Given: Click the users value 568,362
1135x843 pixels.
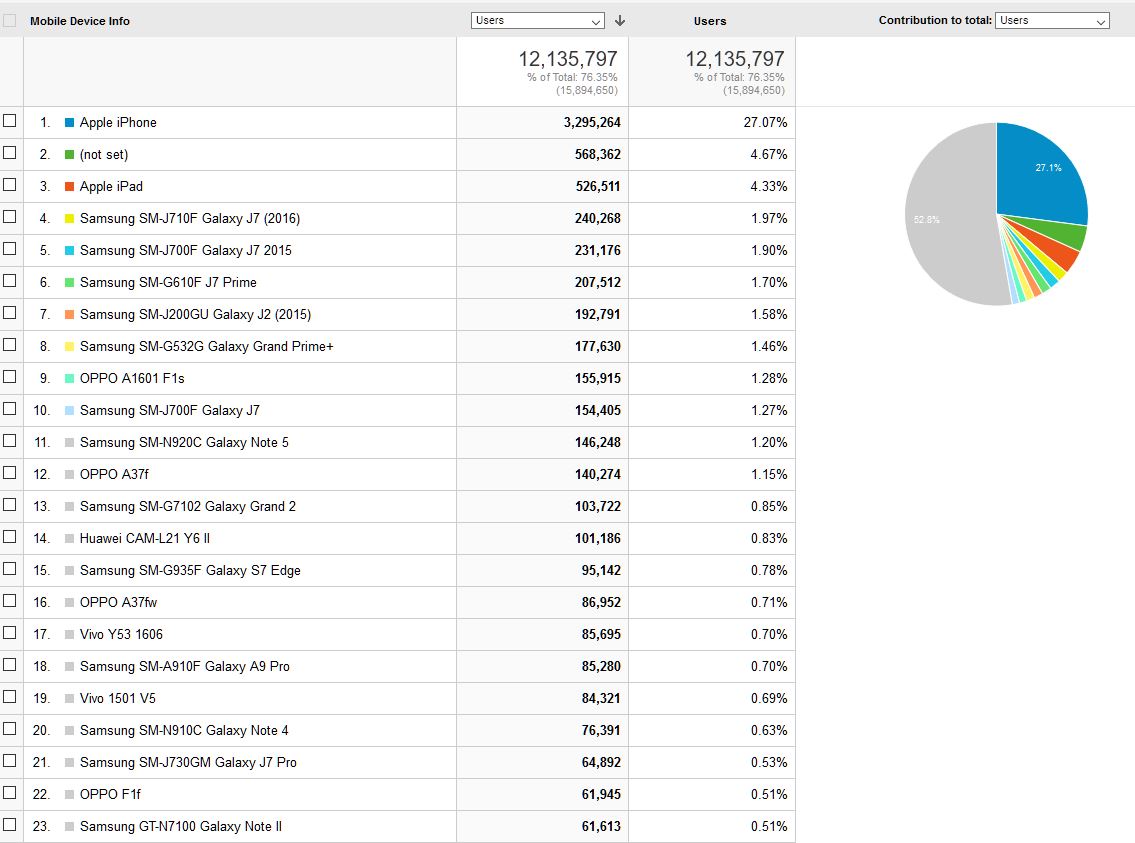Looking at the screenshot, I should tap(598, 154).
